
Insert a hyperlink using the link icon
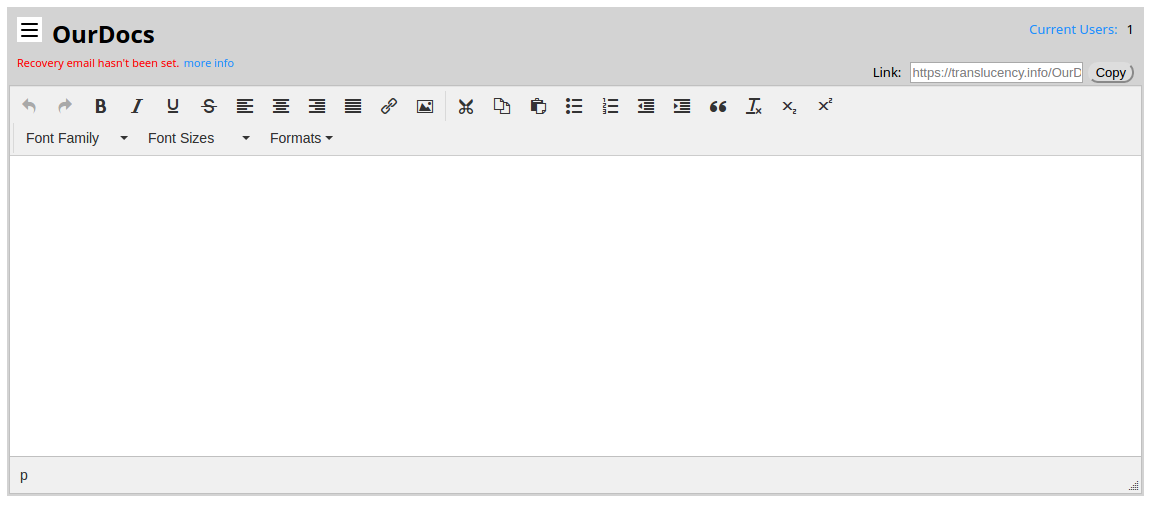coord(389,106)
